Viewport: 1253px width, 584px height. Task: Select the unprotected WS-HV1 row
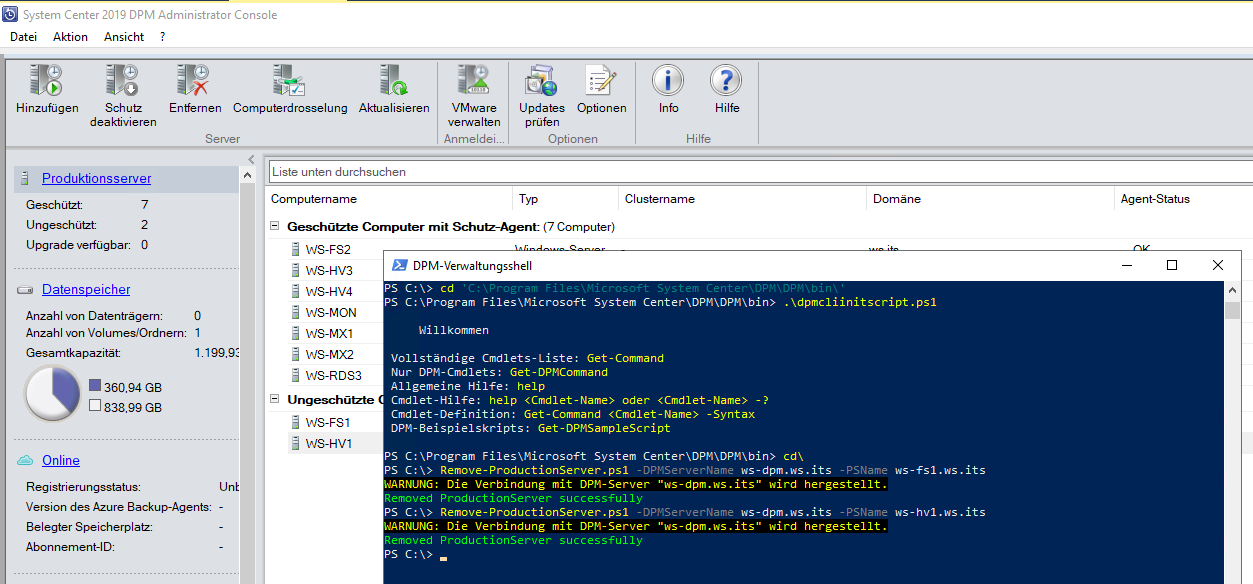(328, 443)
